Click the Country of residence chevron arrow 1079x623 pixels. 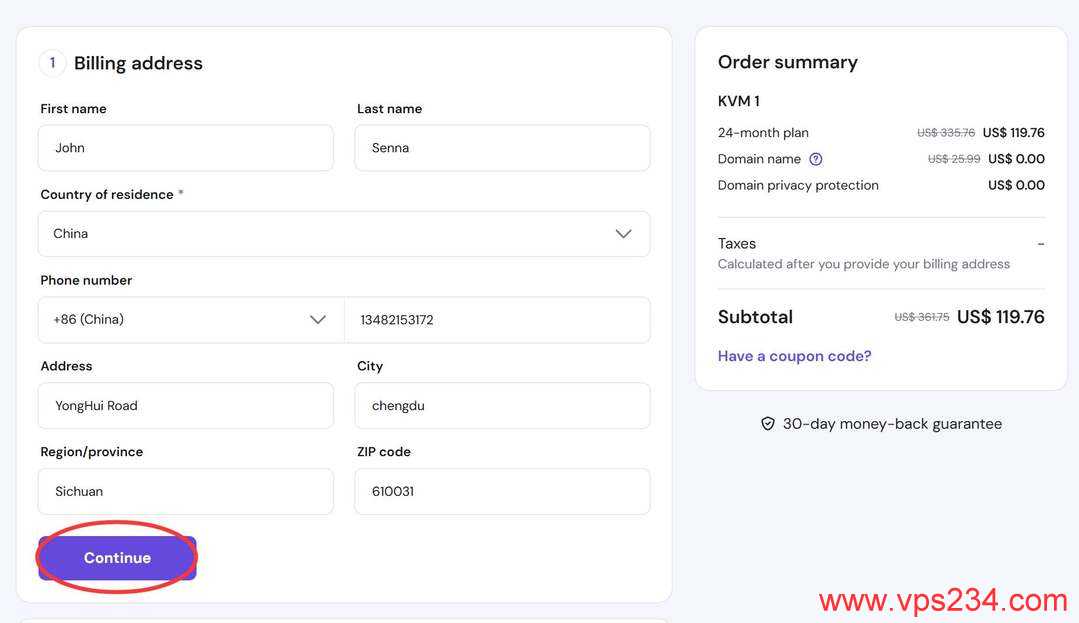pyautogui.click(x=623, y=234)
